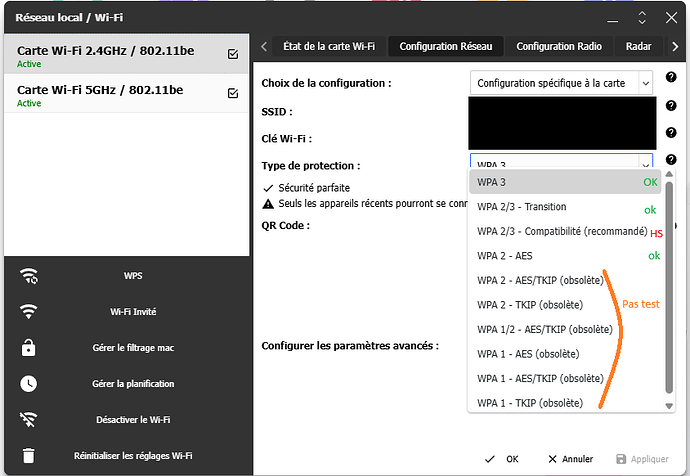Toggle checkbox for Carte Wi-Fi 2.4GHz
The width and height of the screenshot is (690, 476).
coord(233,54)
